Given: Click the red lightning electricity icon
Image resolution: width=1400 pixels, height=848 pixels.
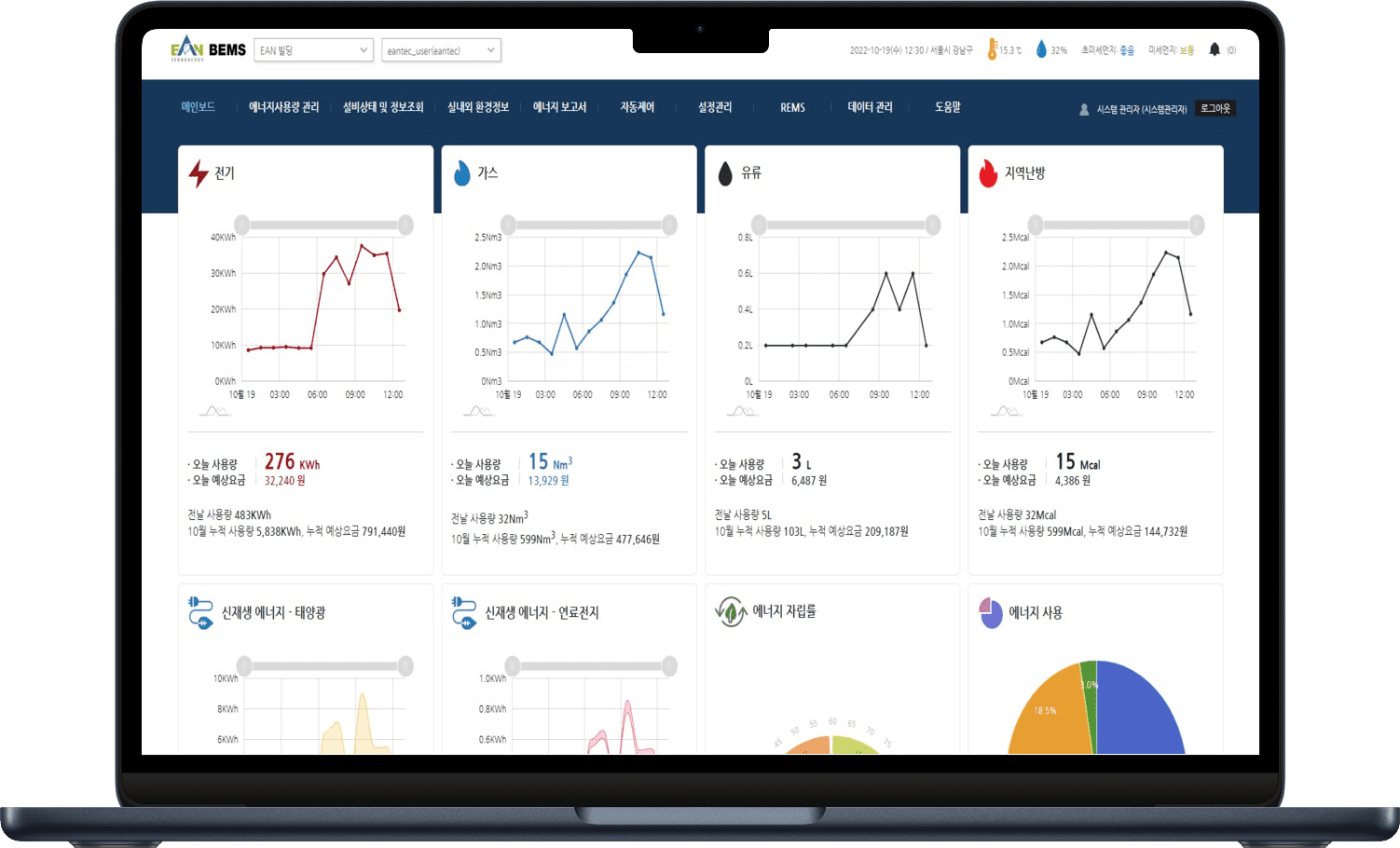Looking at the screenshot, I should tap(199, 173).
